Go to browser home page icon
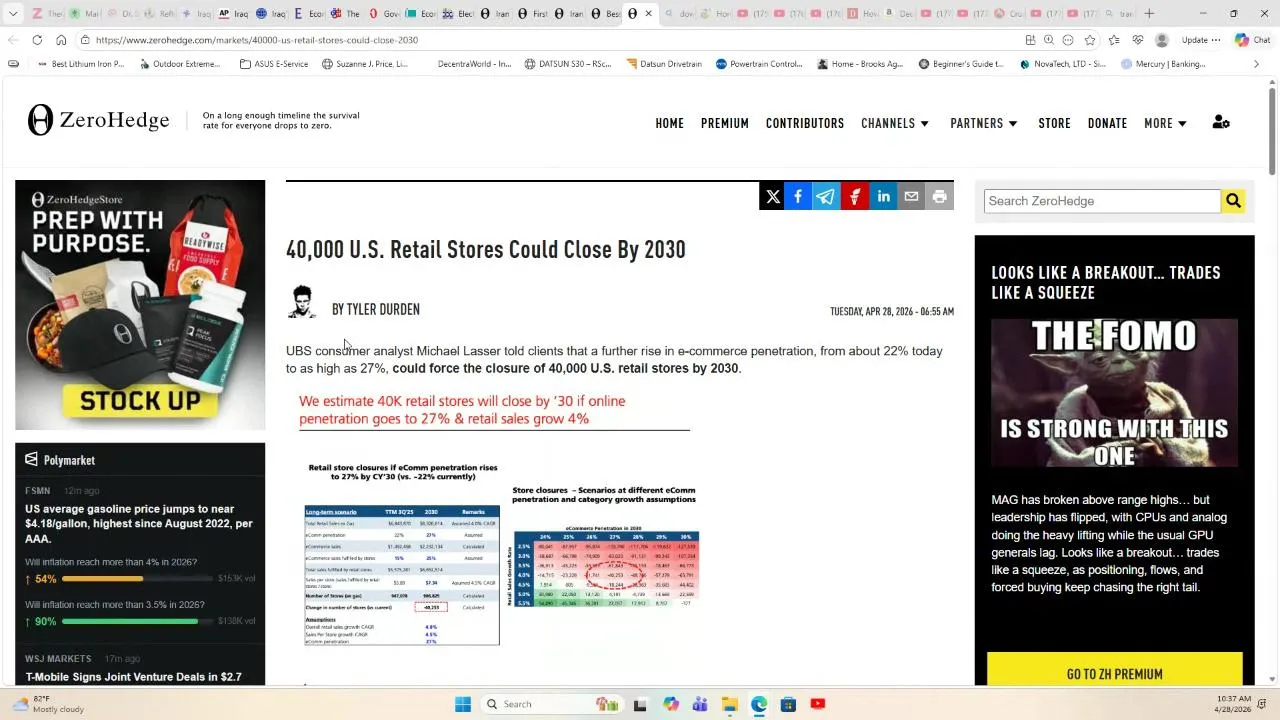This screenshot has width=1280, height=720. [61, 40]
